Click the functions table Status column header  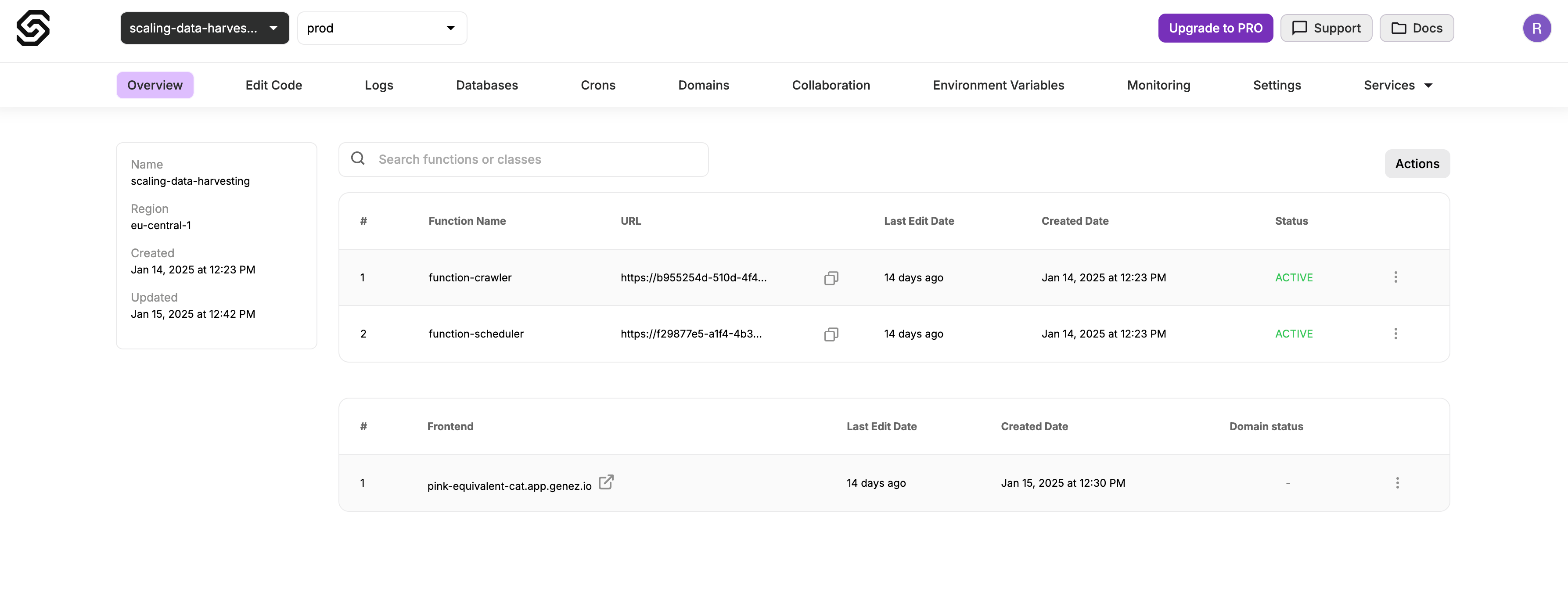click(1291, 221)
